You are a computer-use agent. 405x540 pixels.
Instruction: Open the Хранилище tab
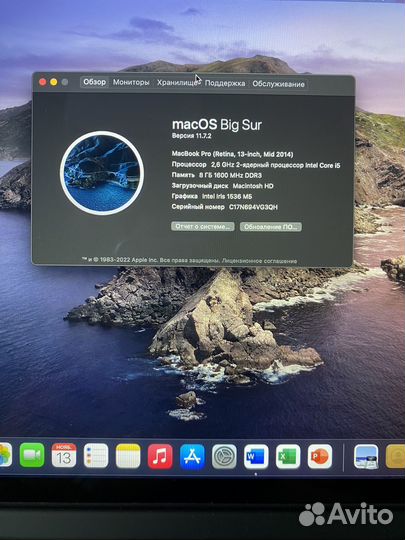(x=177, y=83)
